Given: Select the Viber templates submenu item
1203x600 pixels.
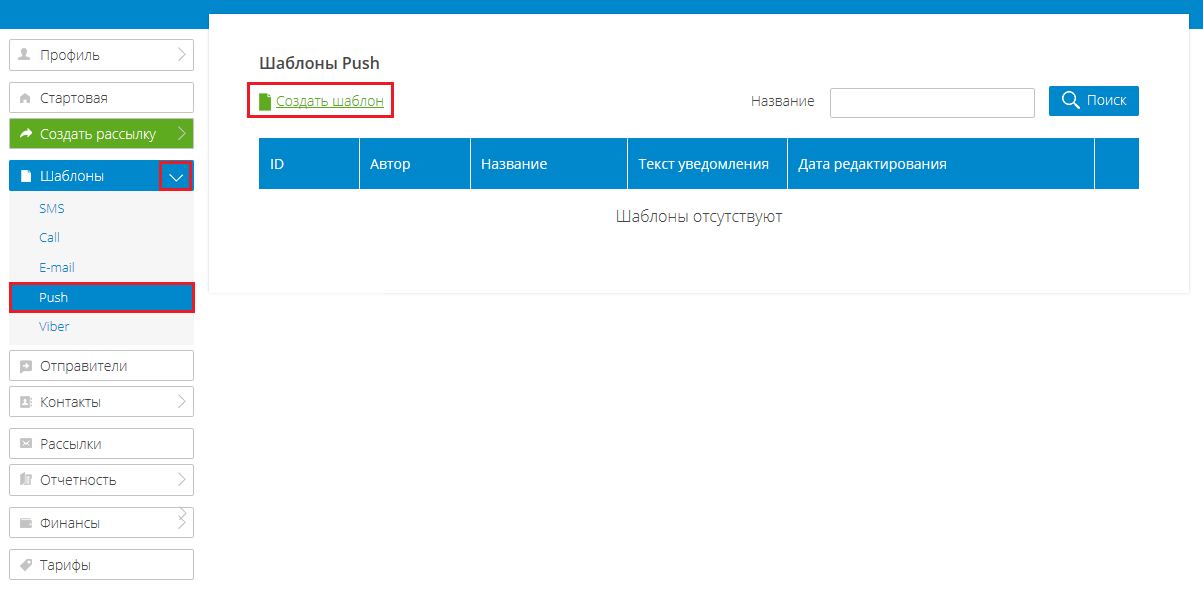Looking at the screenshot, I should pos(54,326).
